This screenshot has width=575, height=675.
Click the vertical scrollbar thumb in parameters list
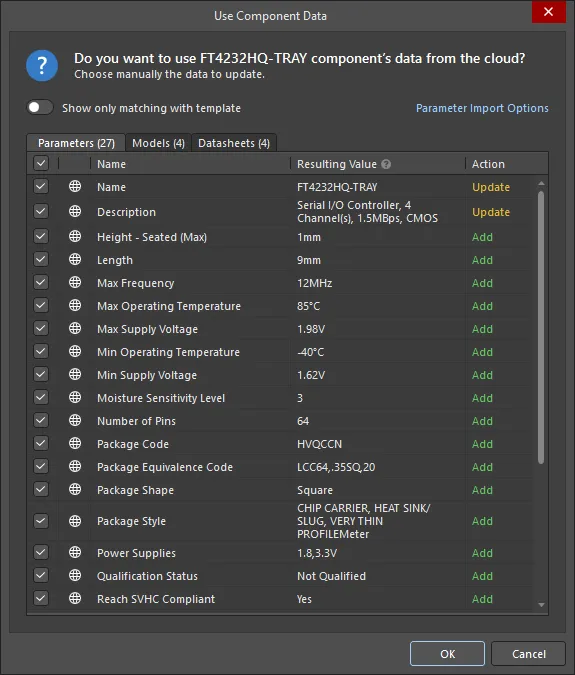pos(541,327)
